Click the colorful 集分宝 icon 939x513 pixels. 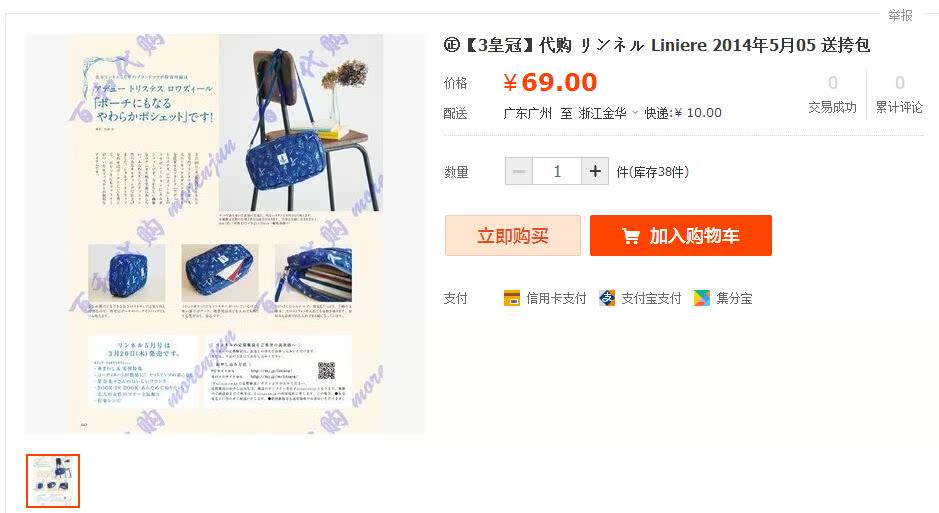pyautogui.click(x=702, y=298)
